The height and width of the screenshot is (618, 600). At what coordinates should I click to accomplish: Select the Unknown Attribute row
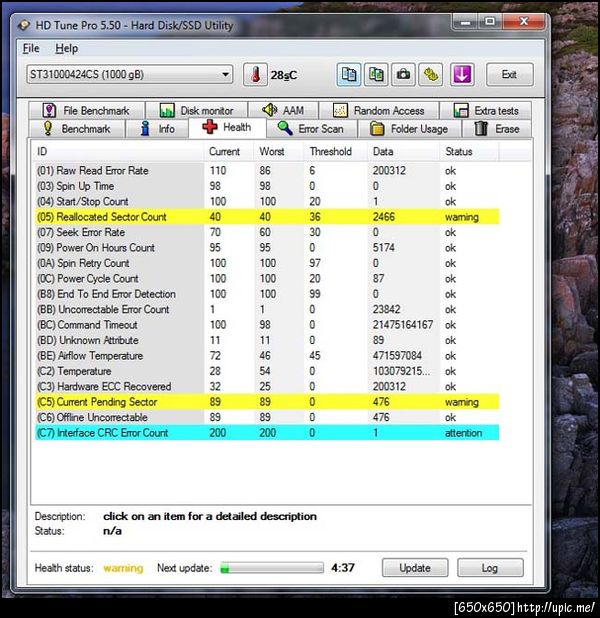(267, 340)
